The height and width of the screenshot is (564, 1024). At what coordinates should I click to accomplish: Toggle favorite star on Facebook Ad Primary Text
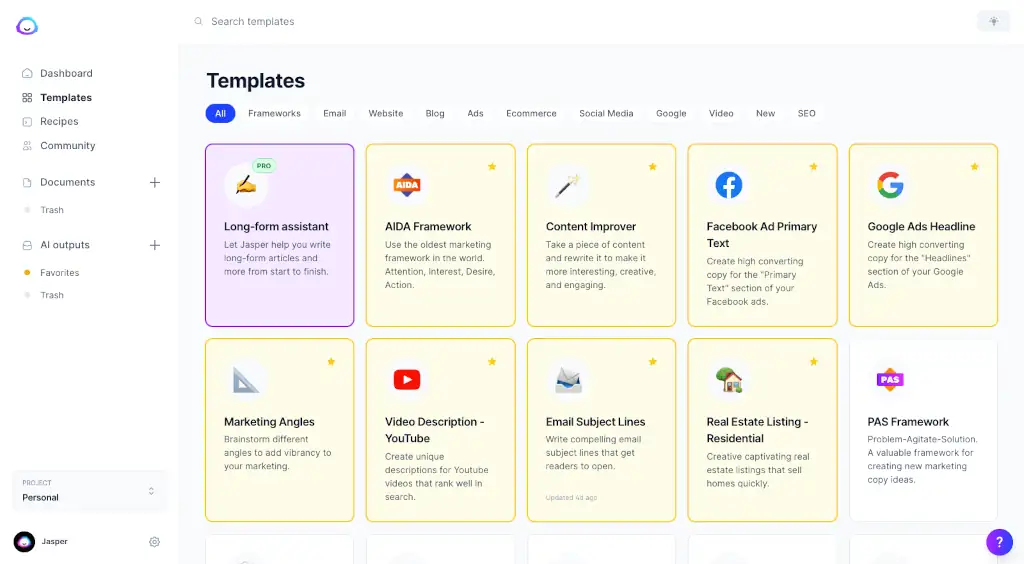[813, 166]
